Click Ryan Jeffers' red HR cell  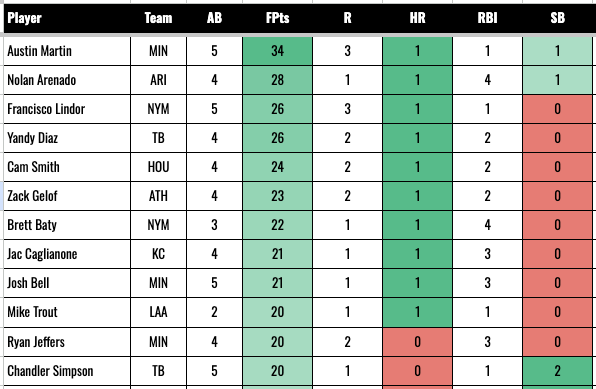point(417,342)
